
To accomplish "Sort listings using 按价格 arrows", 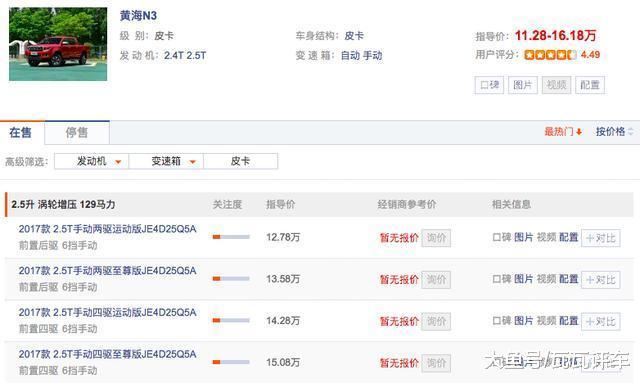I will [x=615, y=131].
